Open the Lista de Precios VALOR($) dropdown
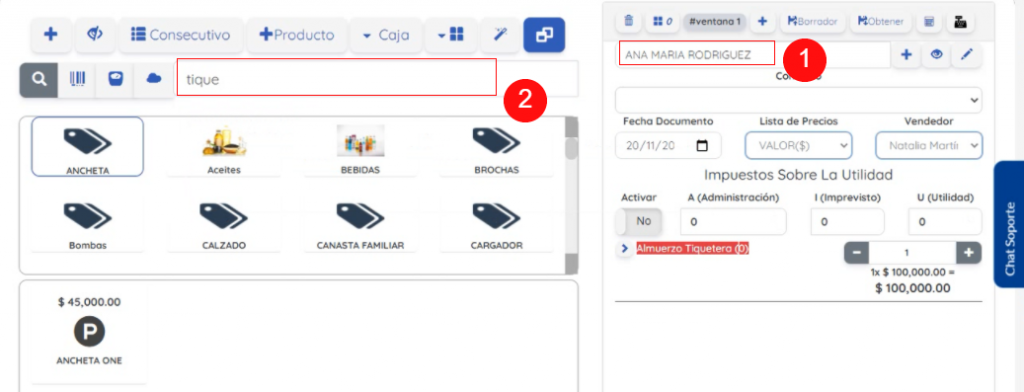 pos(798,146)
